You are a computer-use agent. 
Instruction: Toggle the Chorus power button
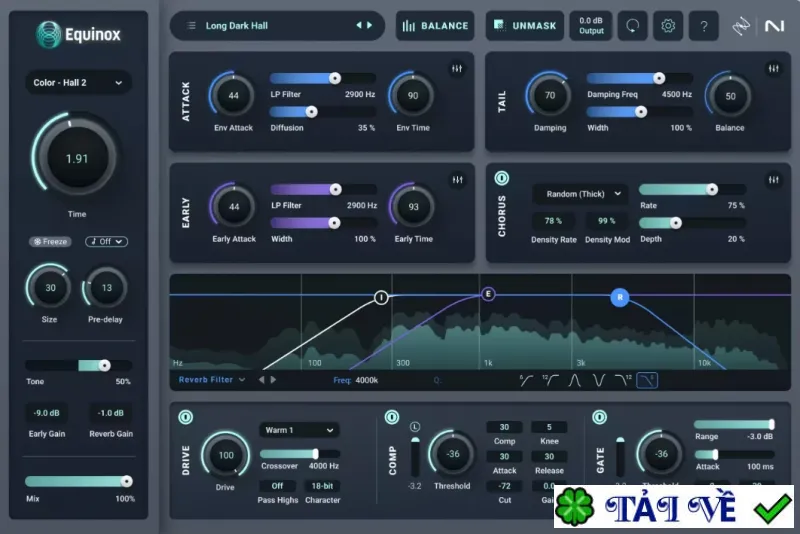(502, 178)
